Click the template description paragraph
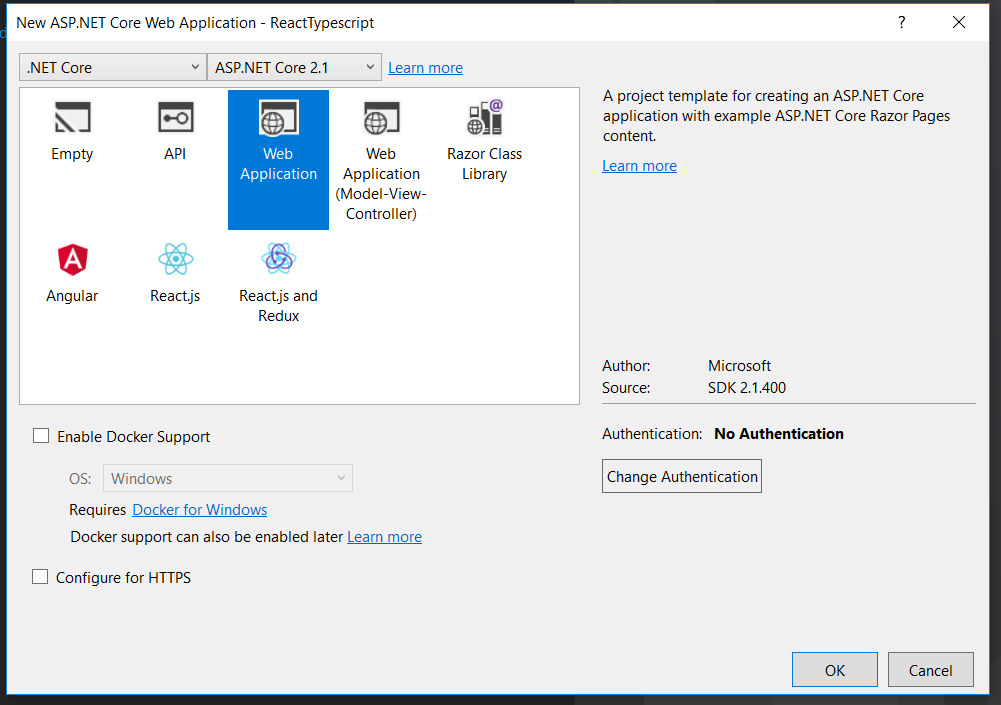Viewport: 1001px width, 705px height. point(776,116)
